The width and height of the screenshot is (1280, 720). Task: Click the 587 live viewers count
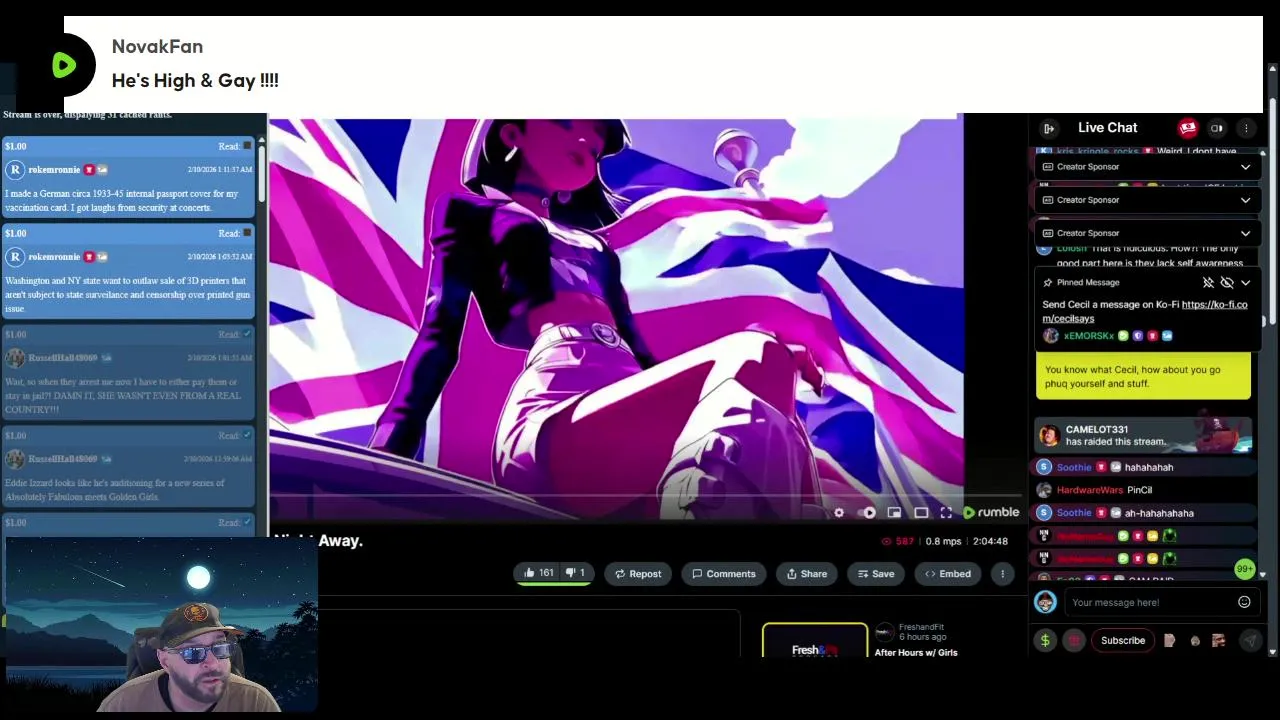[x=899, y=541]
